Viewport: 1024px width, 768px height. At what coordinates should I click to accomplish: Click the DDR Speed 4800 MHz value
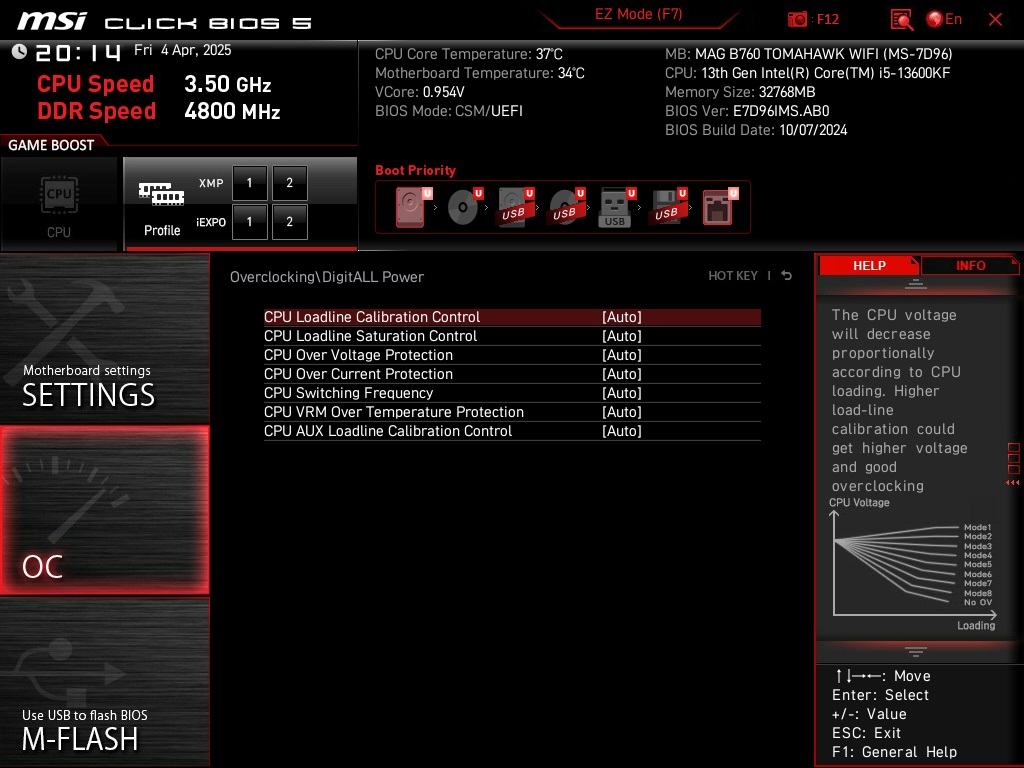point(232,111)
